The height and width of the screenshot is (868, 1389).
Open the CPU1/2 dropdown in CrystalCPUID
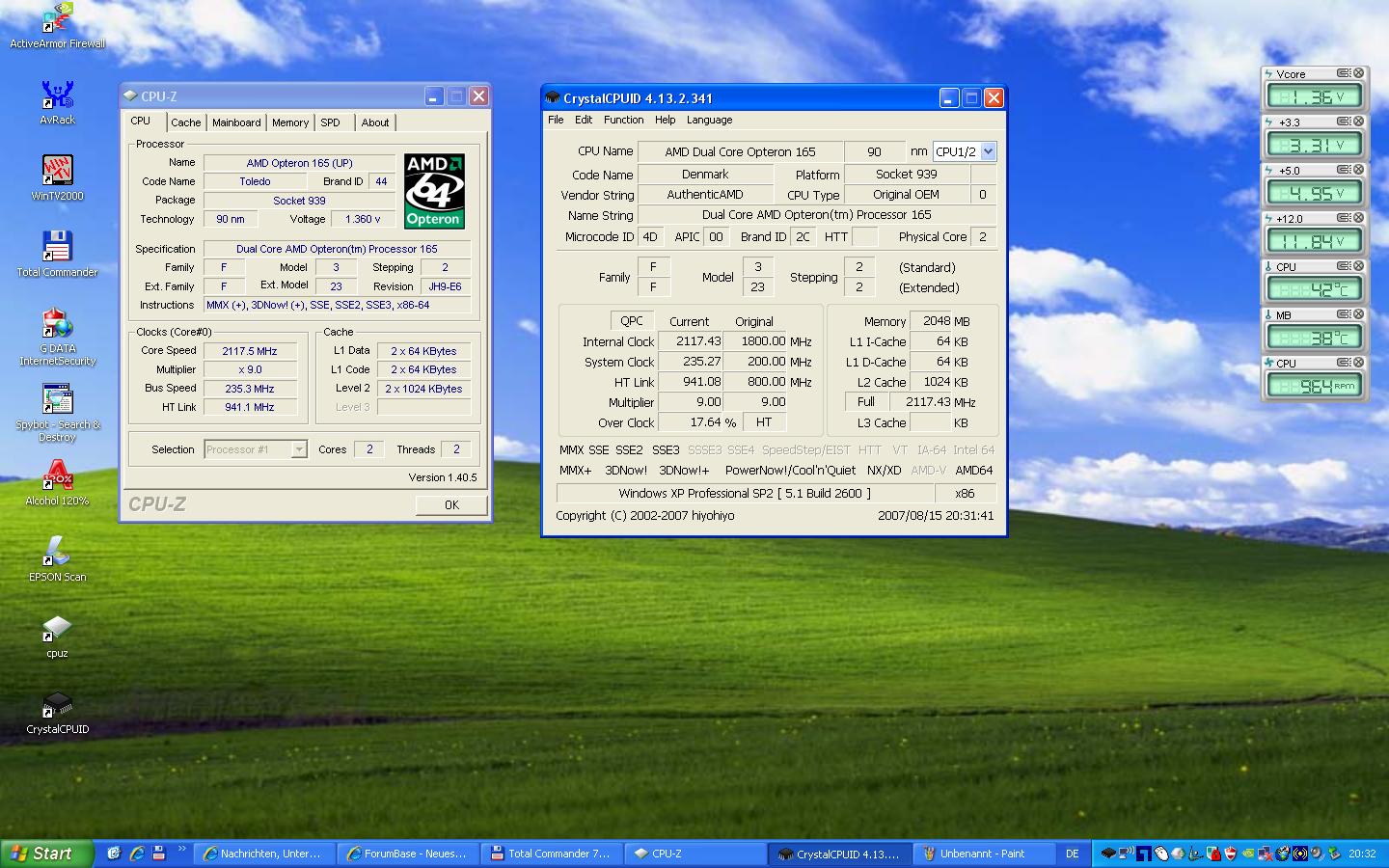pyautogui.click(x=988, y=151)
